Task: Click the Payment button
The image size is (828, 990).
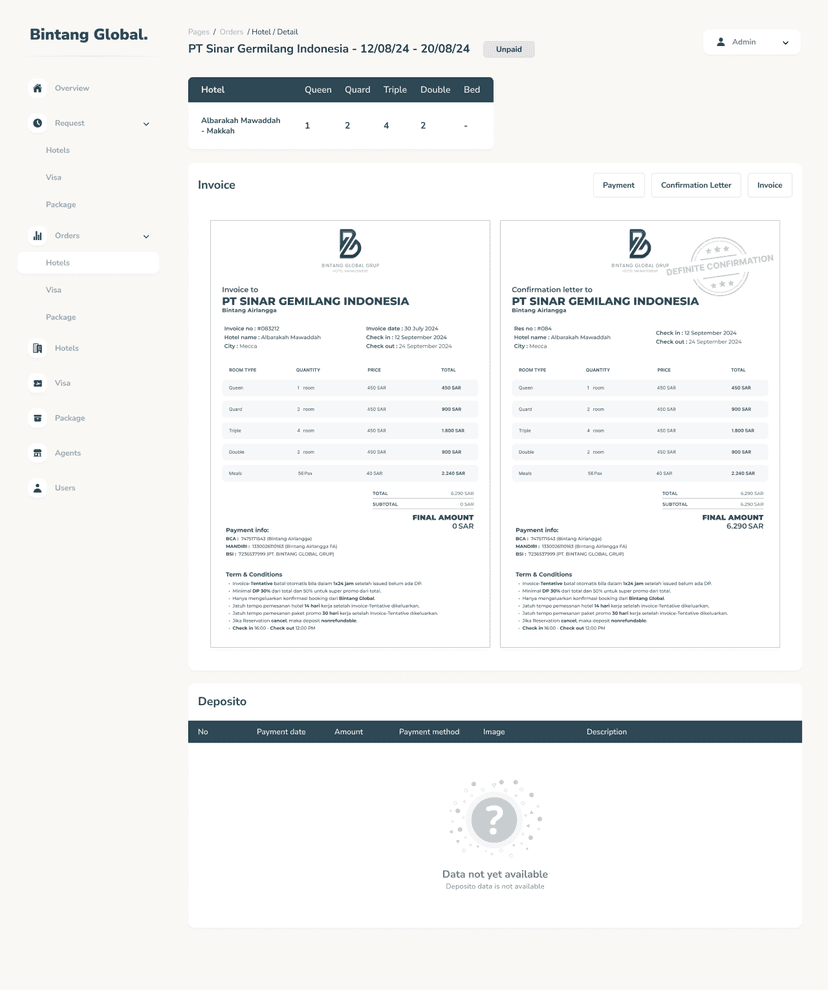Action: [x=619, y=185]
